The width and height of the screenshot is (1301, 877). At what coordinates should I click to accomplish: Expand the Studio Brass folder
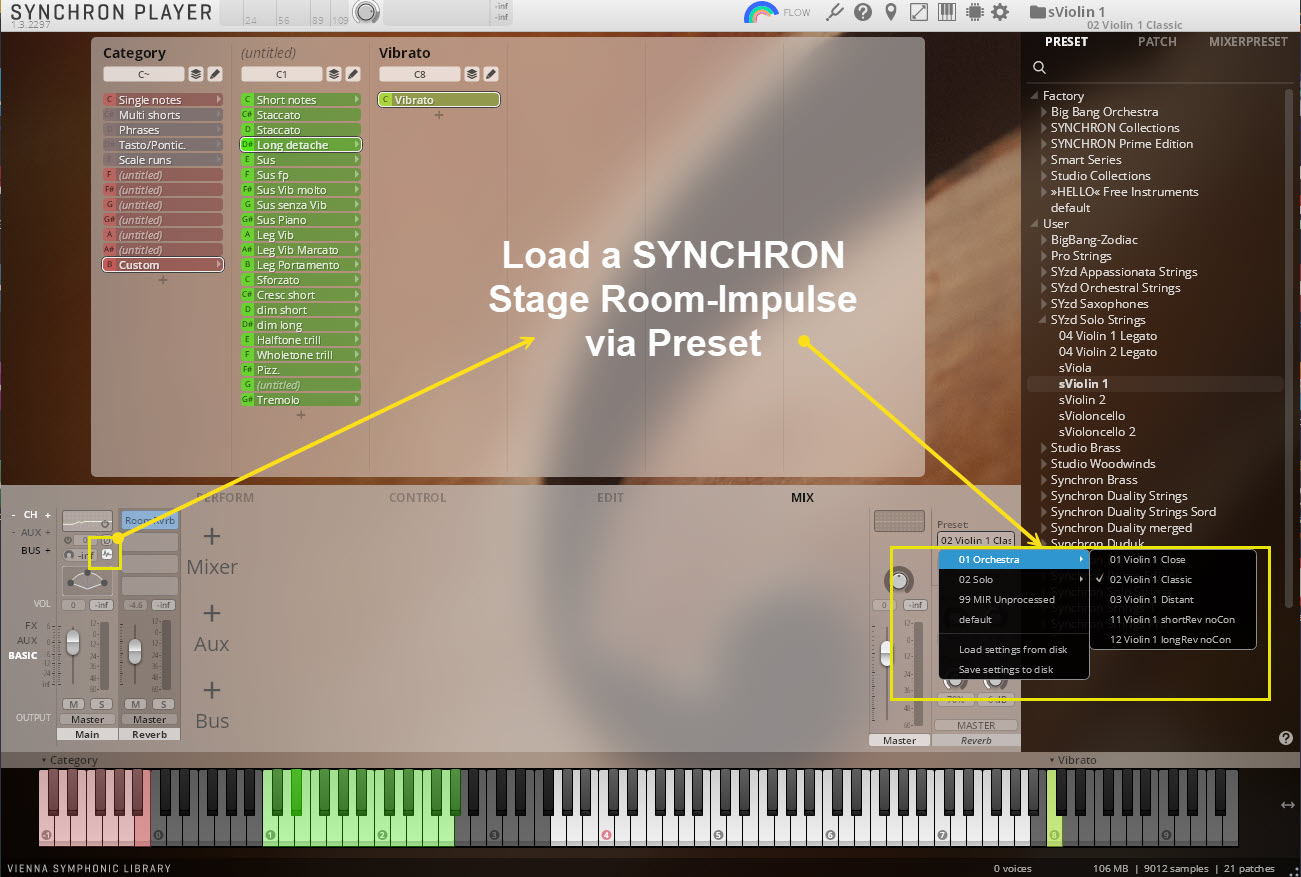point(1046,448)
